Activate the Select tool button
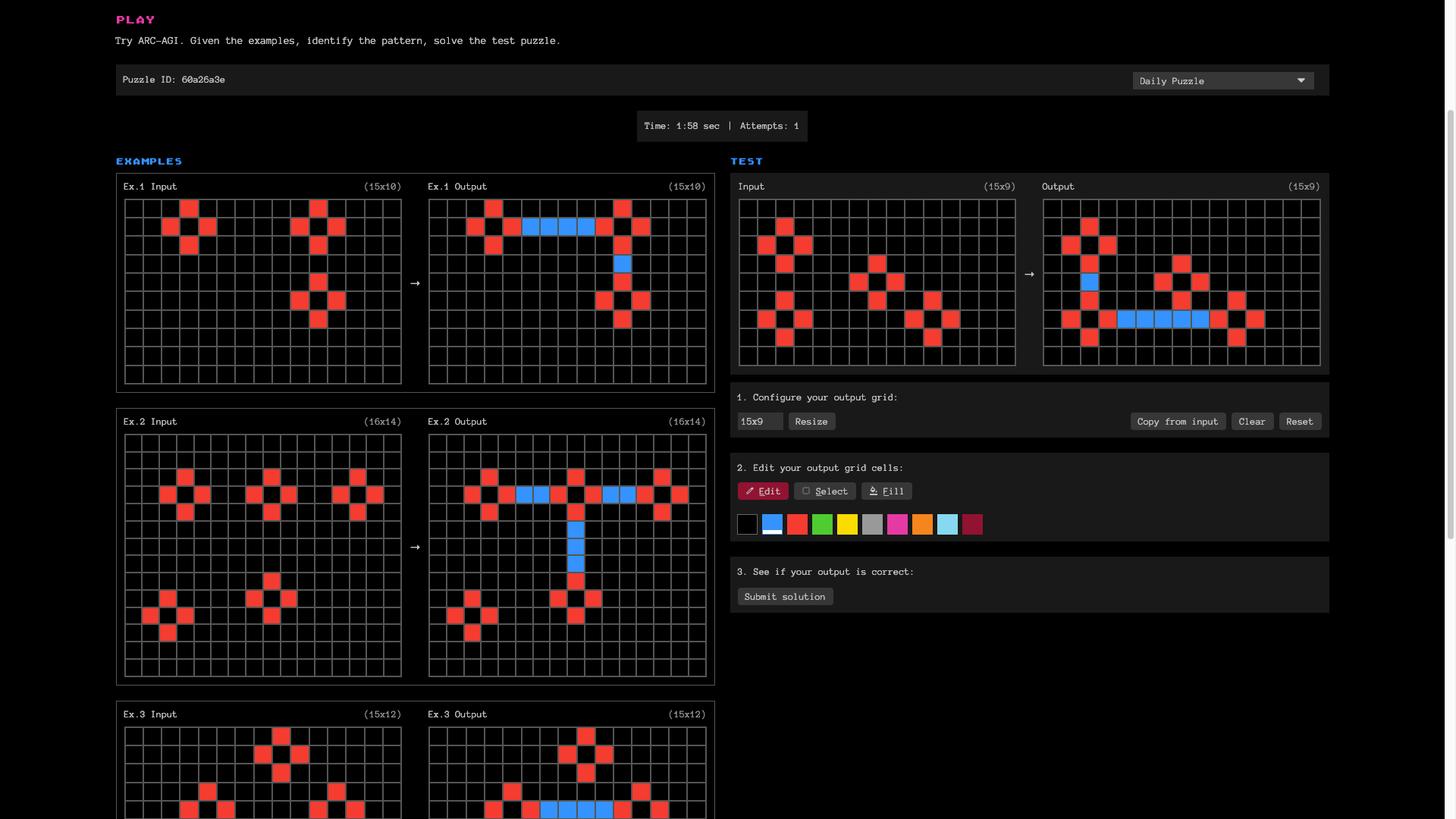Image resolution: width=1456 pixels, height=819 pixels. pos(825,491)
